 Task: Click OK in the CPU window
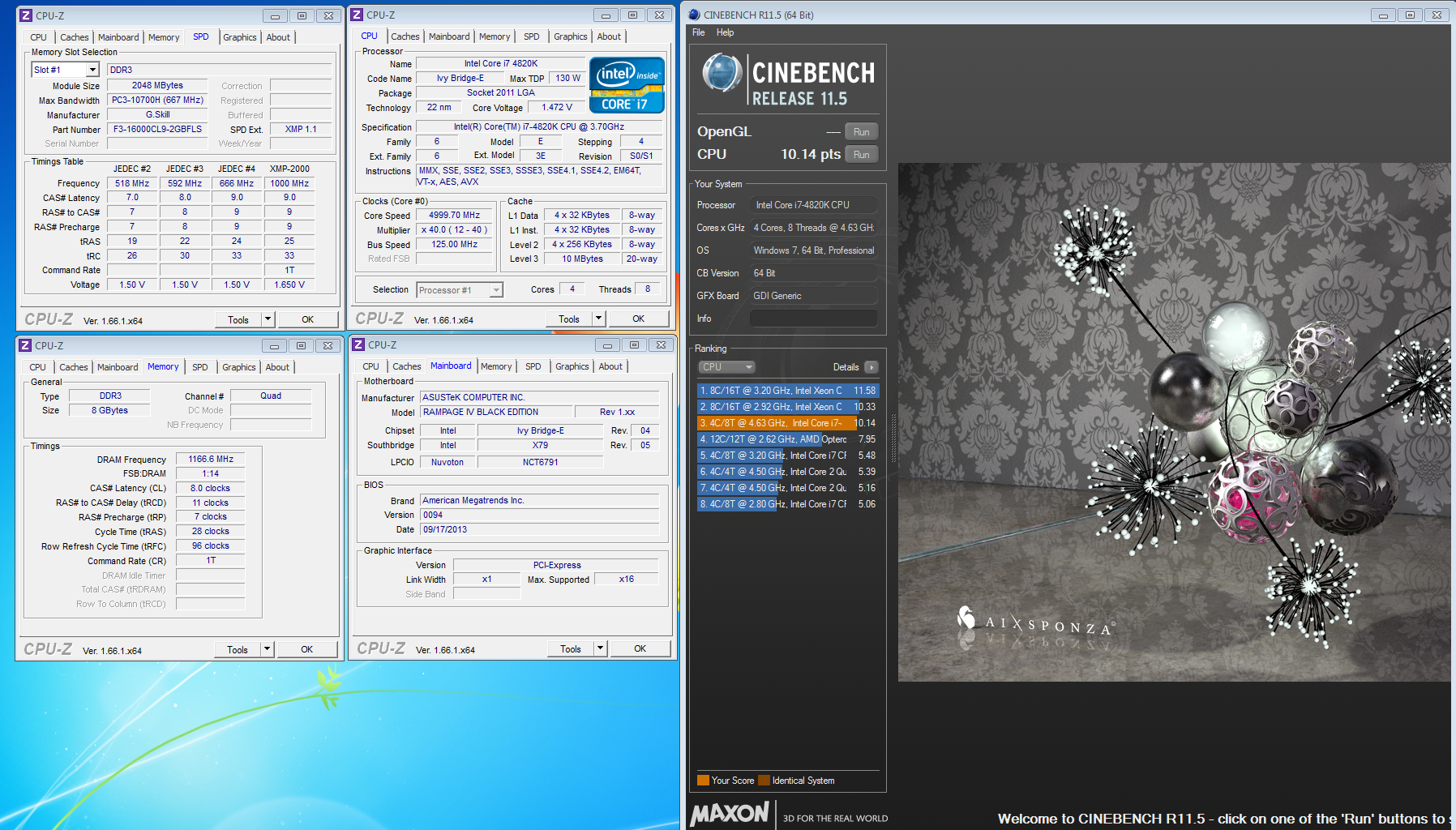point(638,319)
